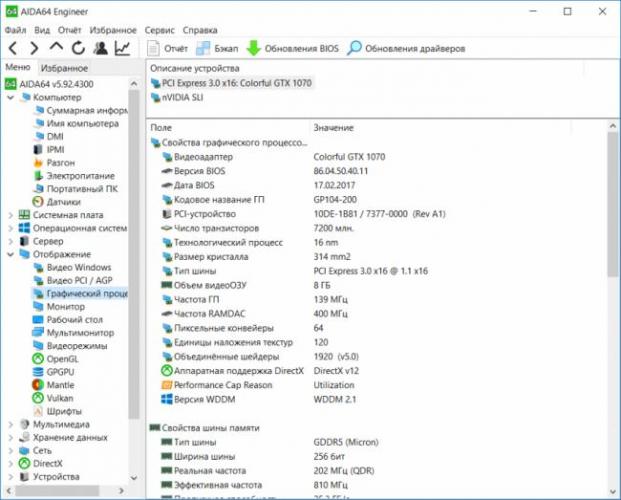
Task: Open Видеорежимы tree item
Action: pyautogui.click(x=70, y=346)
